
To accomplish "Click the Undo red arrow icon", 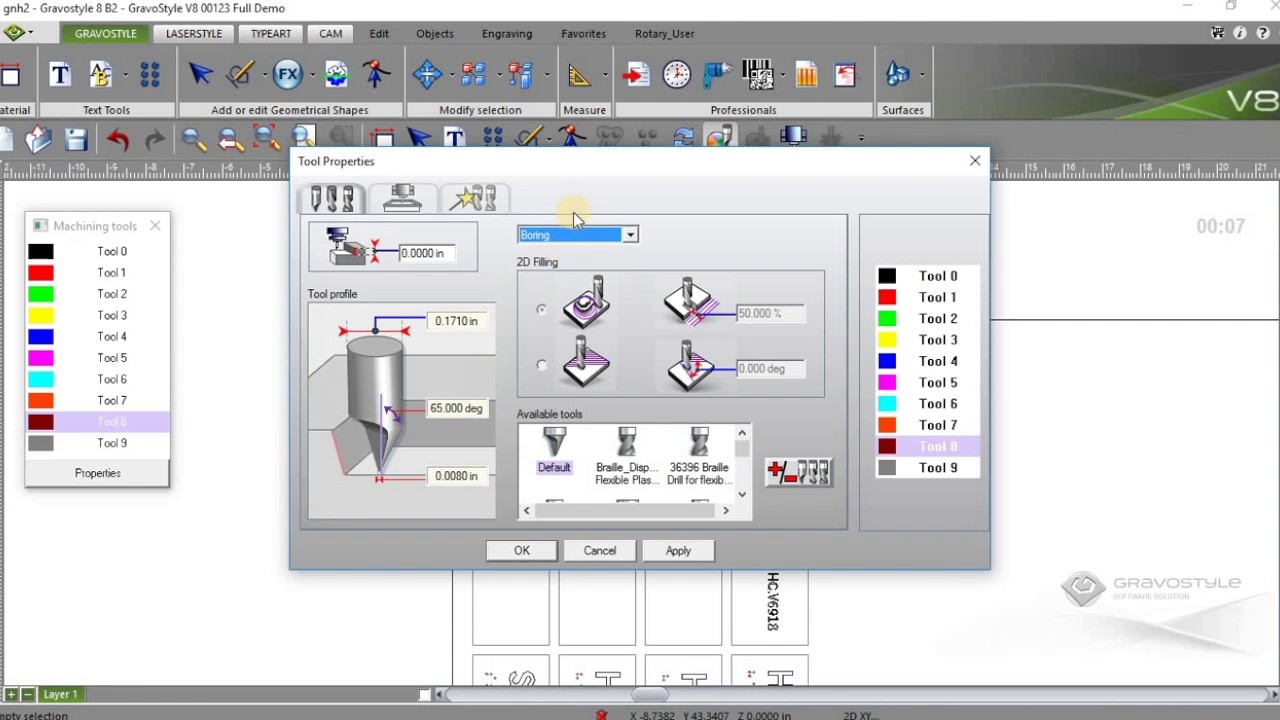I will [x=118, y=139].
